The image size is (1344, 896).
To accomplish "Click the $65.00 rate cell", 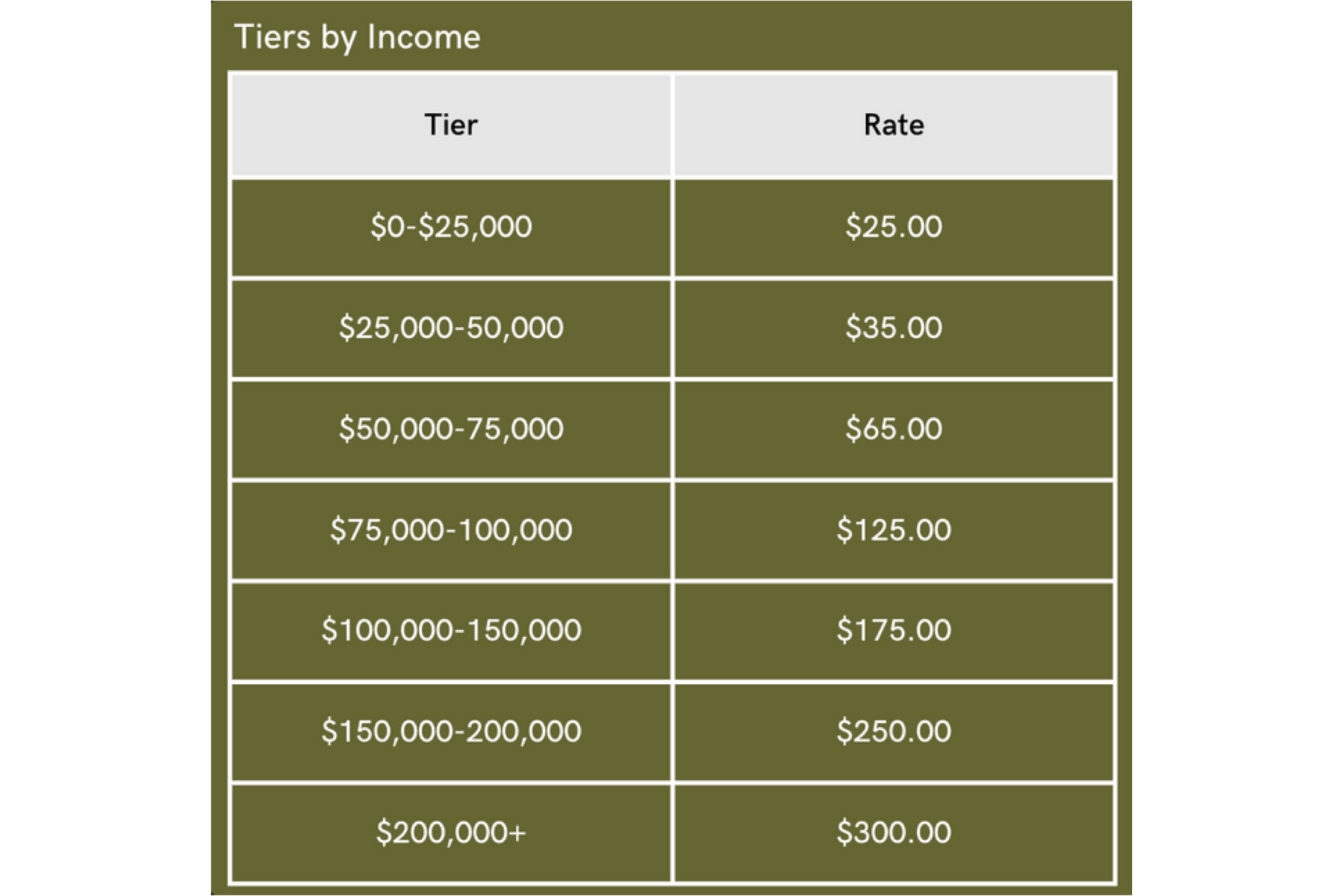I will tap(894, 429).
